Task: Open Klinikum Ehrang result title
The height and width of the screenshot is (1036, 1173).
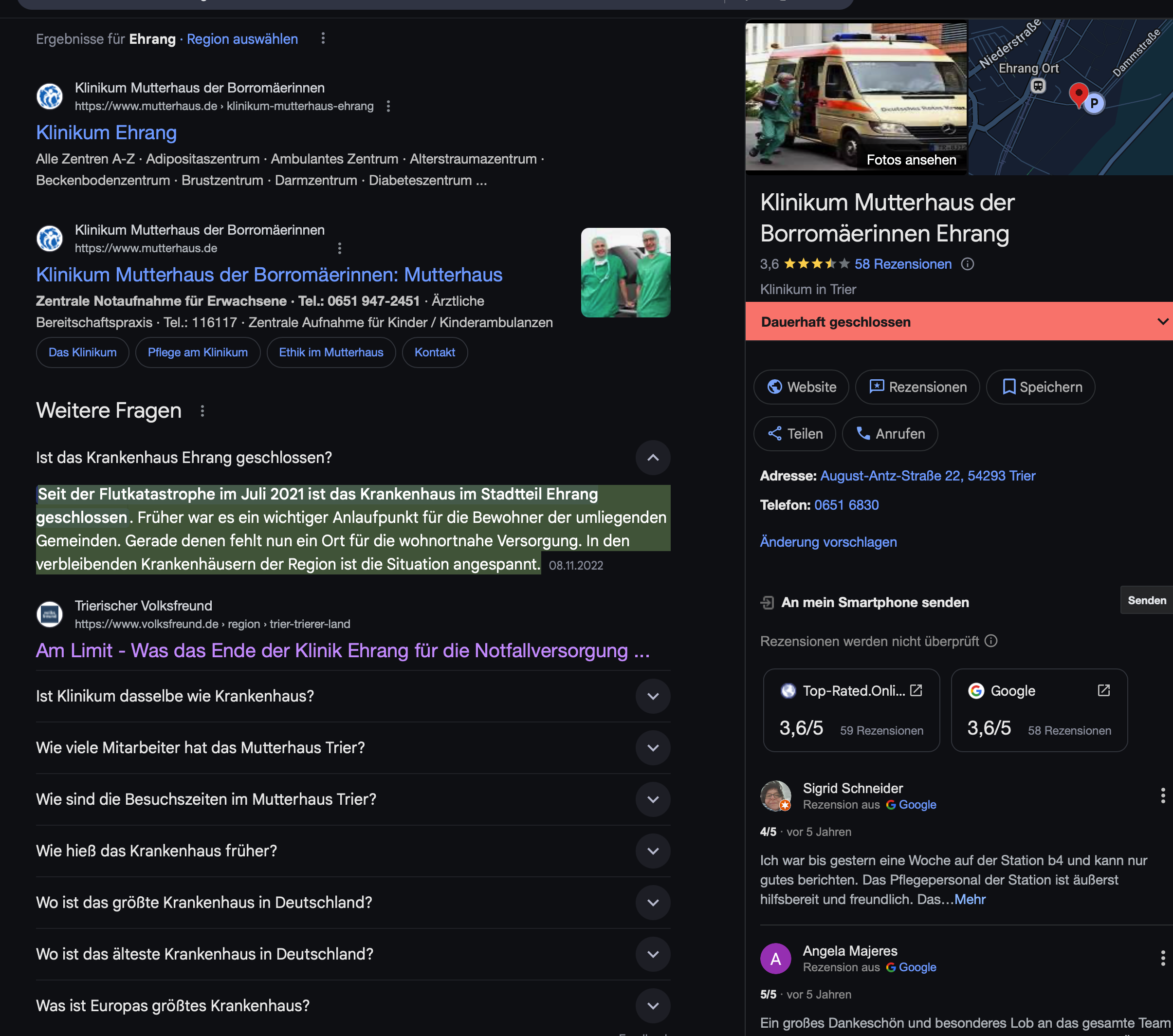Action: (x=107, y=132)
